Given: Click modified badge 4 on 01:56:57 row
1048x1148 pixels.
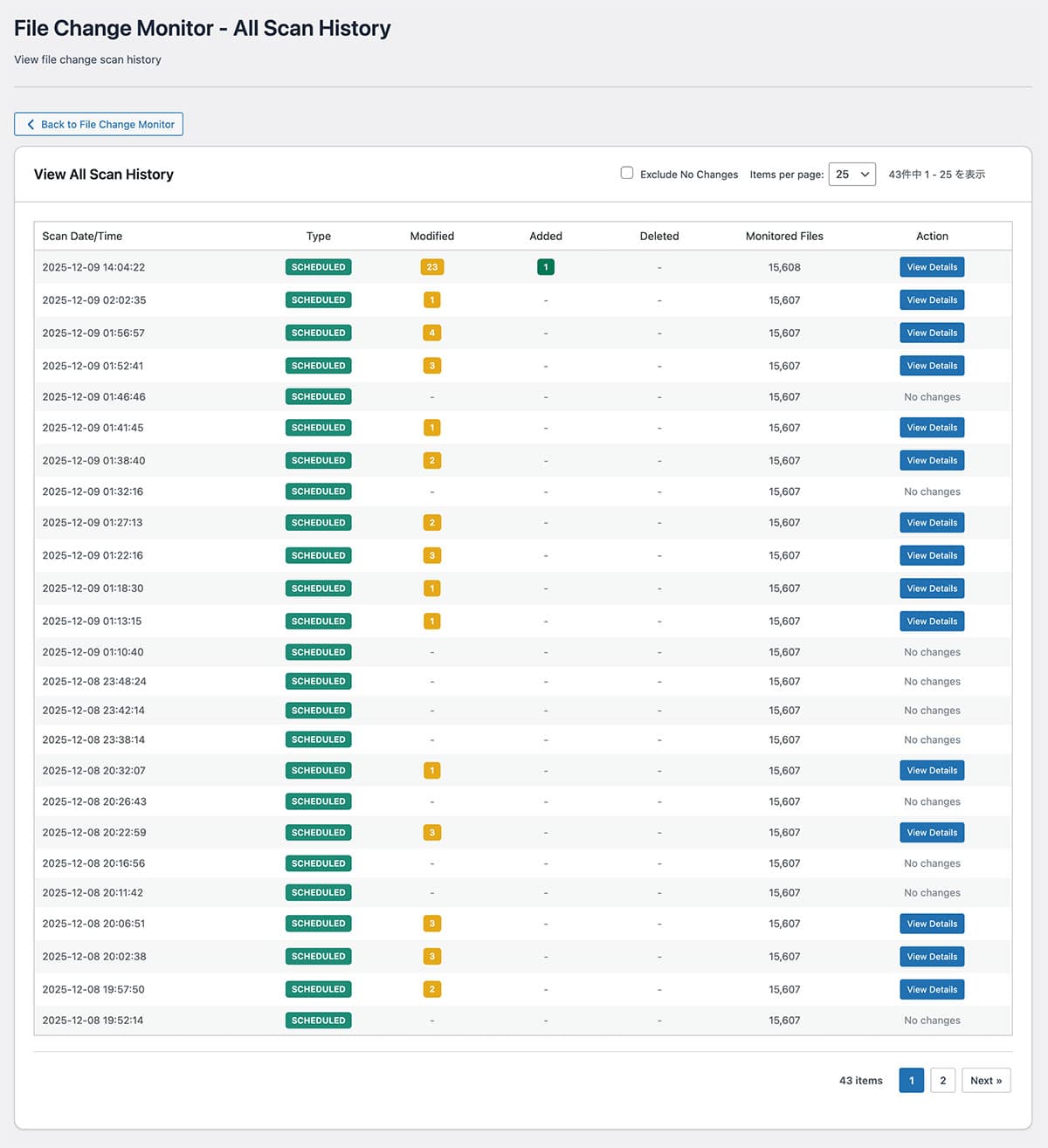Looking at the screenshot, I should tap(431, 333).
